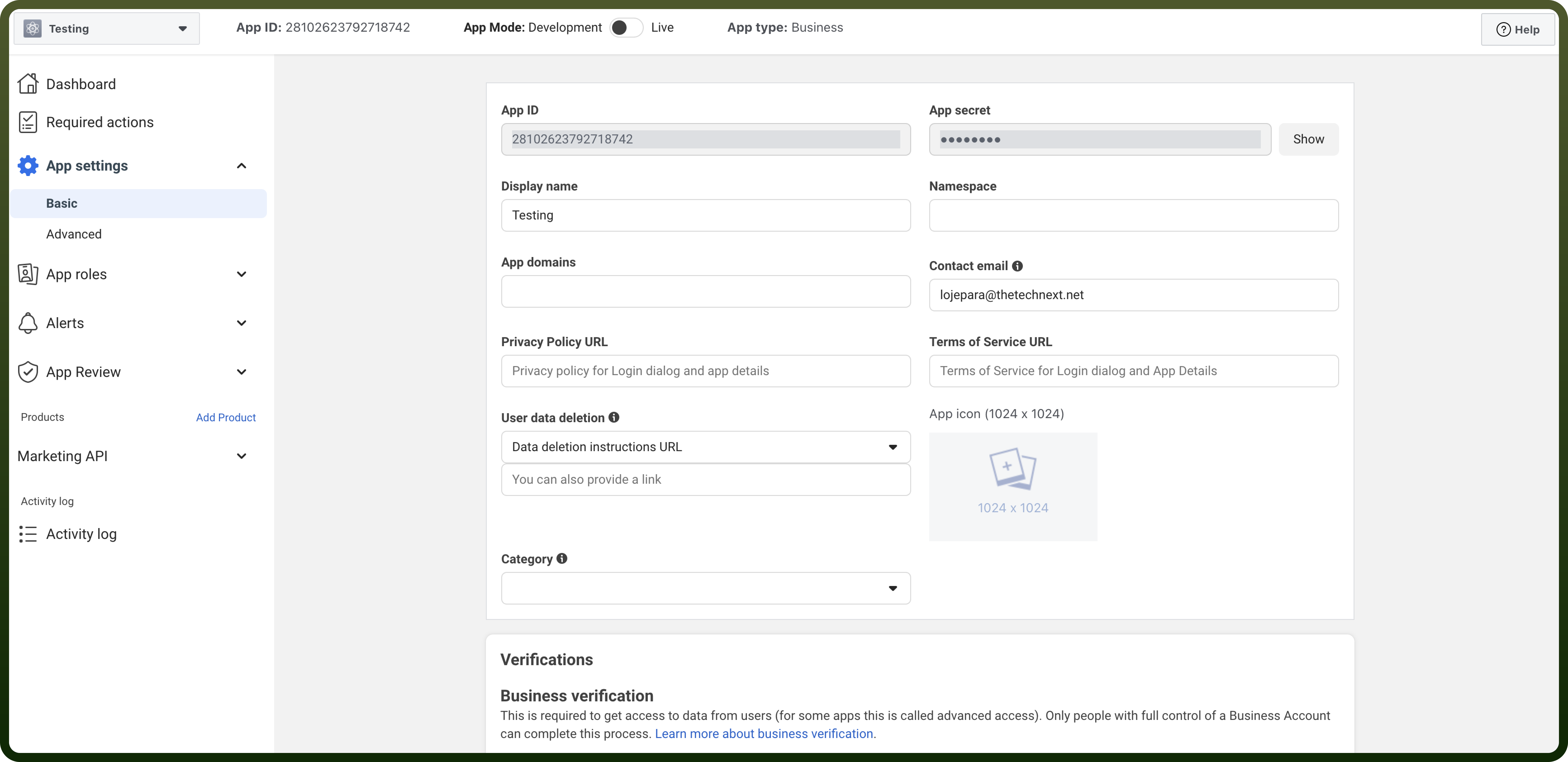This screenshot has height=762, width=1568.
Task: Click the Required actions checklist icon
Action: coord(28,122)
